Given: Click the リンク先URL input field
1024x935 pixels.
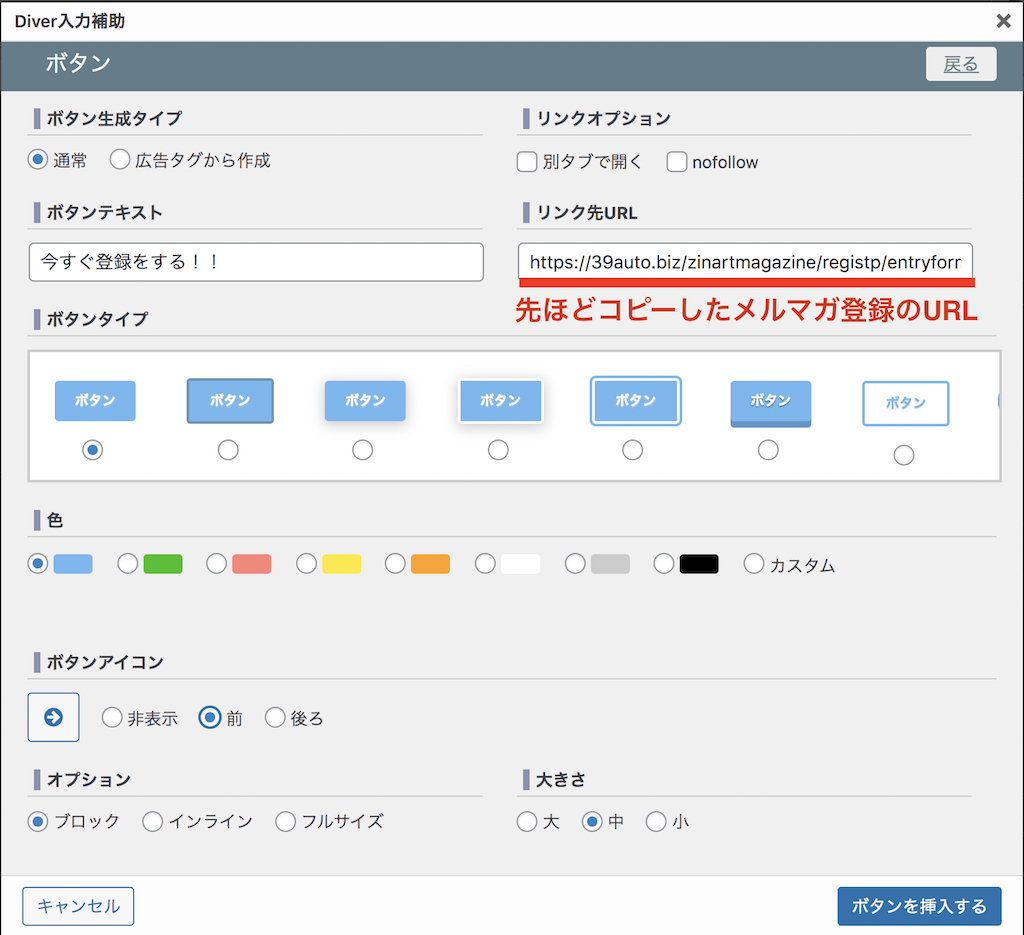Looking at the screenshot, I should (745, 262).
